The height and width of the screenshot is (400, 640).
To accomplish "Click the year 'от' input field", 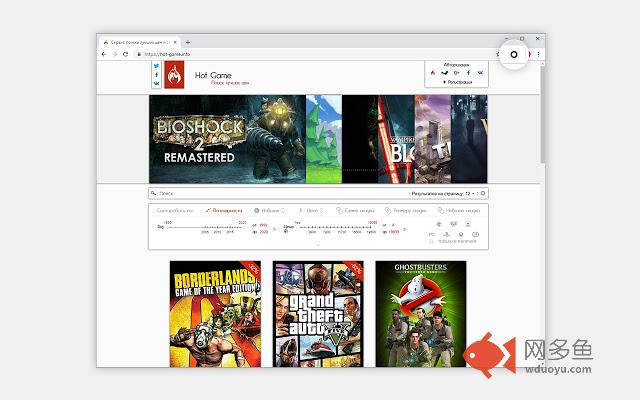I will click(x=264, y=225).
